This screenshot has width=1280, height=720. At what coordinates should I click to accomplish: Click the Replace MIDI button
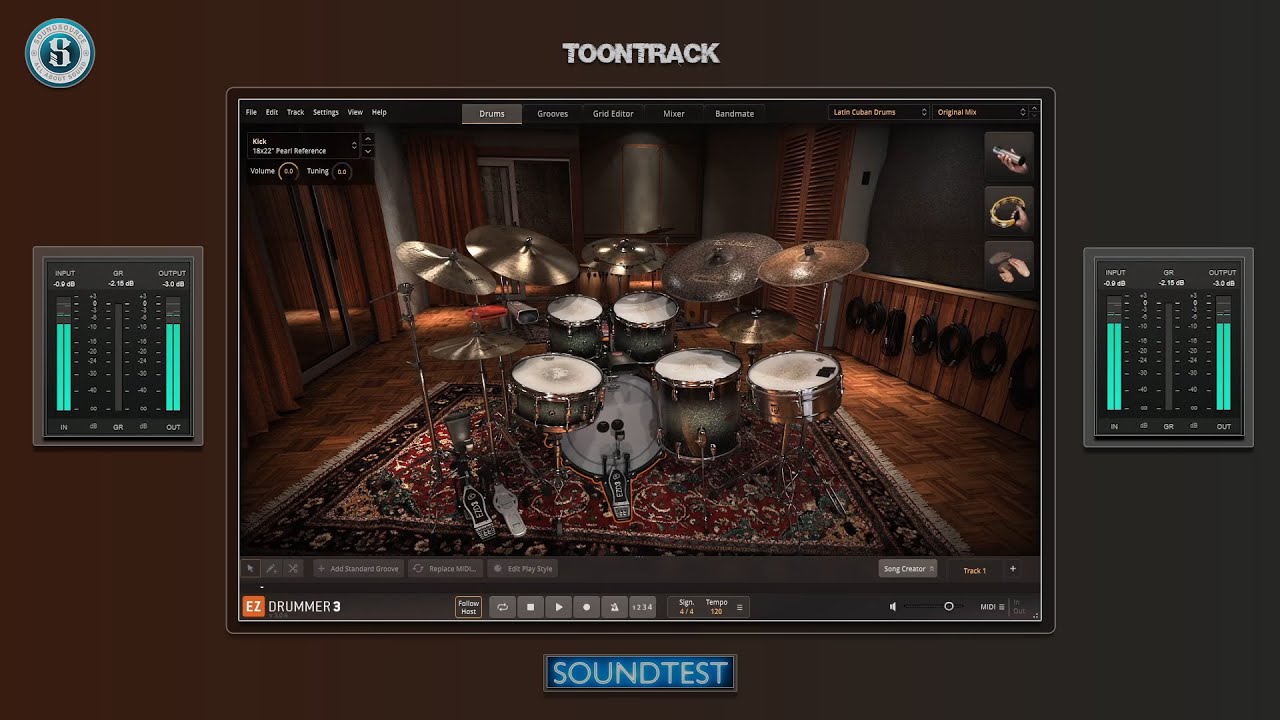tap(445, 569)
